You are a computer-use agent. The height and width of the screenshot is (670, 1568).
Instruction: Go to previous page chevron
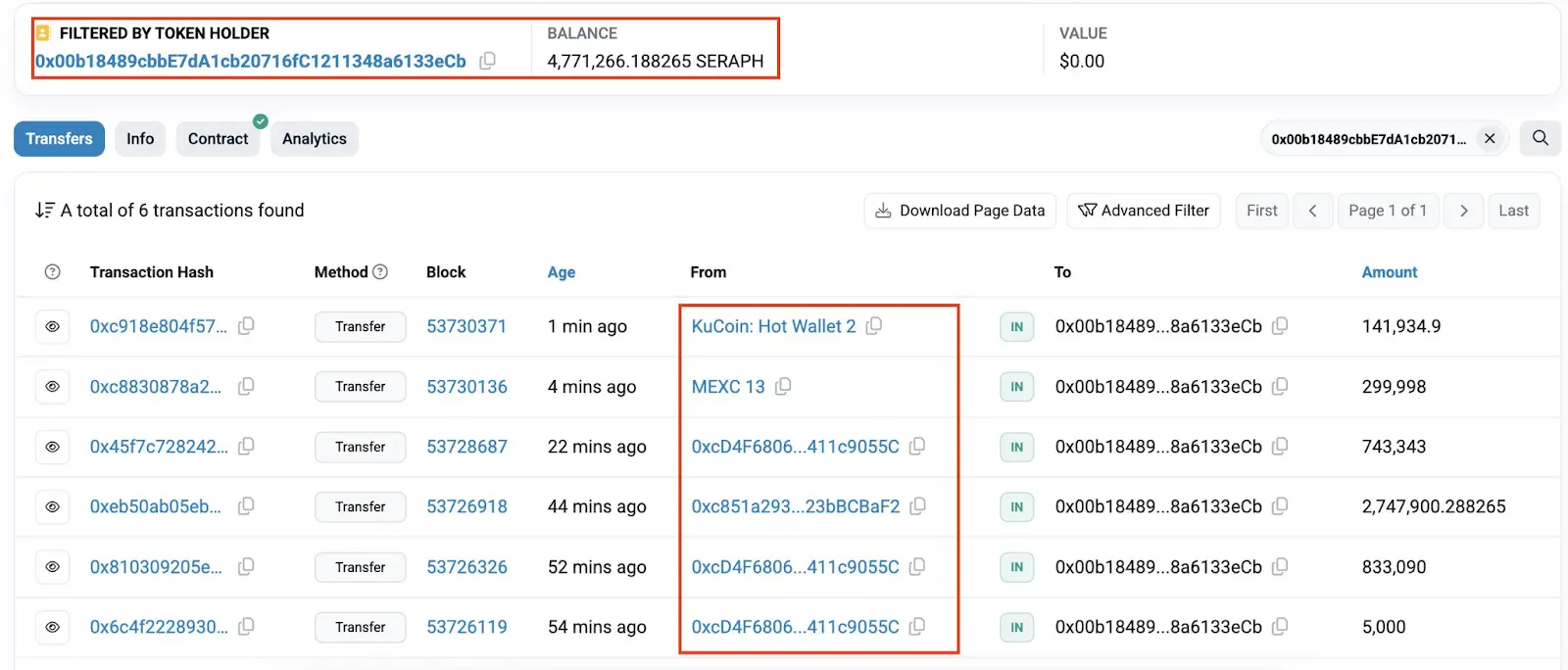pos(1312,211)
